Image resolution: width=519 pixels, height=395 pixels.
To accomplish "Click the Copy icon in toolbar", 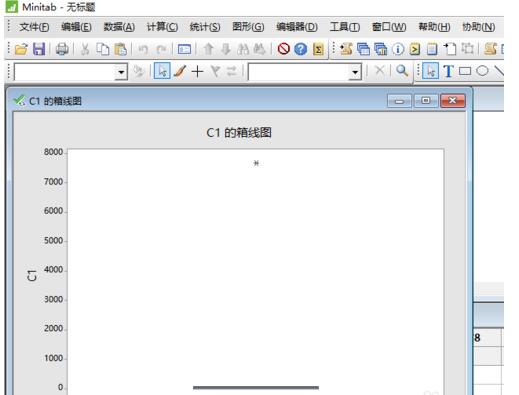I will tap(103, 49).
